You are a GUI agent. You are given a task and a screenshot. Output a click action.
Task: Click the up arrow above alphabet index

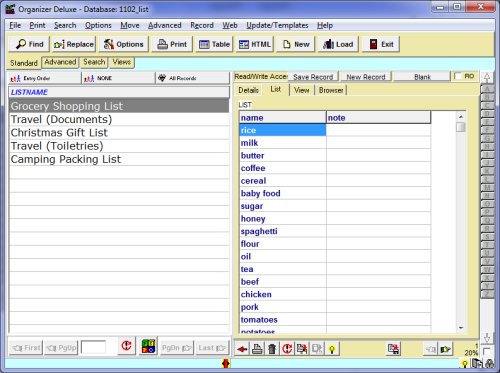pyautogui.click(x=487, y=78)
